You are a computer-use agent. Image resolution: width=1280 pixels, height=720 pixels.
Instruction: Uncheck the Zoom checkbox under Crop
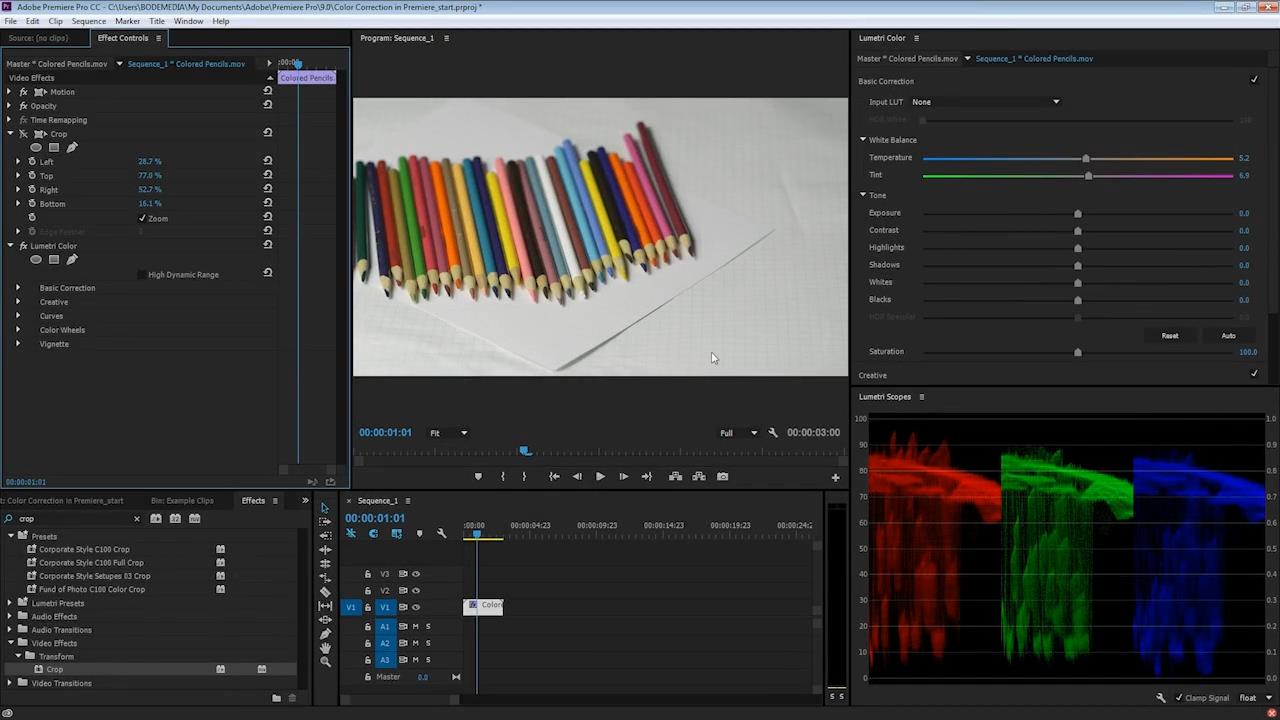[142, 218]
